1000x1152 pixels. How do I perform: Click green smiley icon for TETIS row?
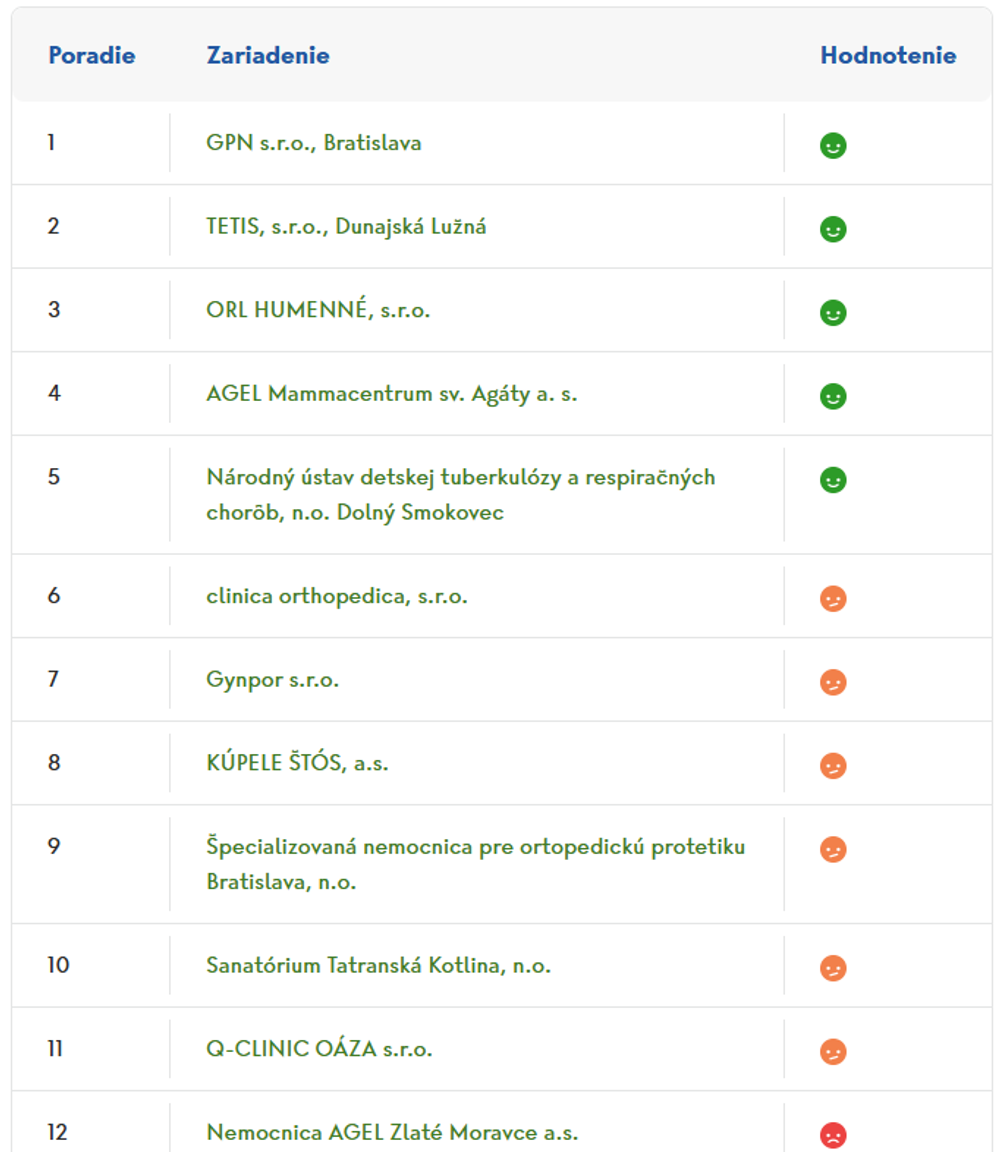point(833,230)
